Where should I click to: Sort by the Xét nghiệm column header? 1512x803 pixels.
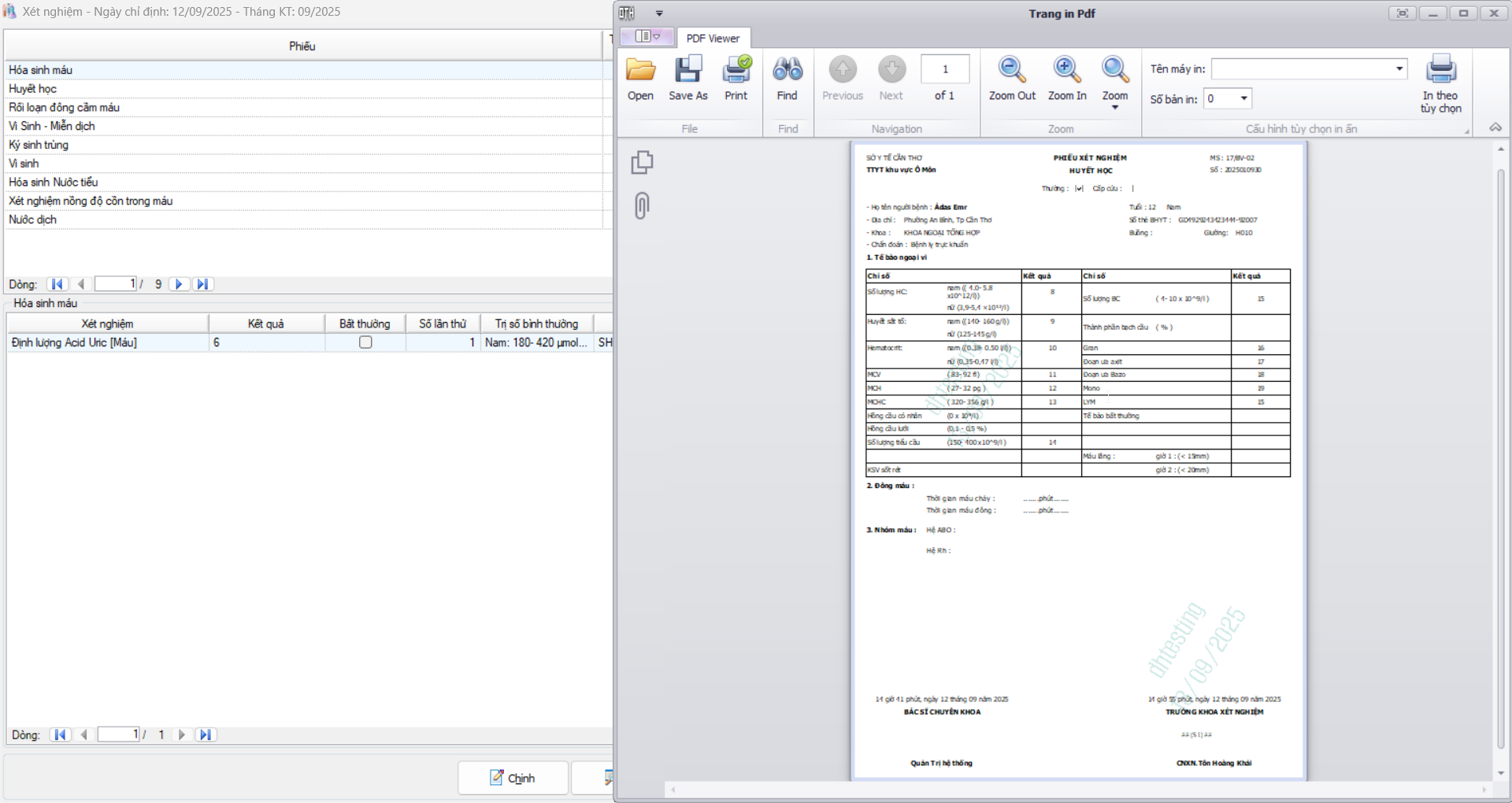[x=108, y=324]
